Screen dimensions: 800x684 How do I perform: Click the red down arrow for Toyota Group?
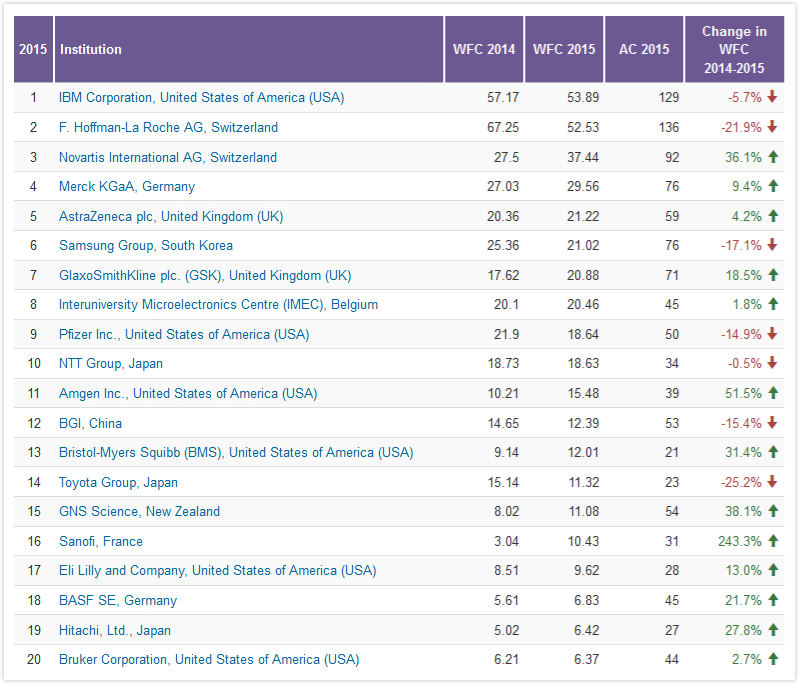(772, 482)
